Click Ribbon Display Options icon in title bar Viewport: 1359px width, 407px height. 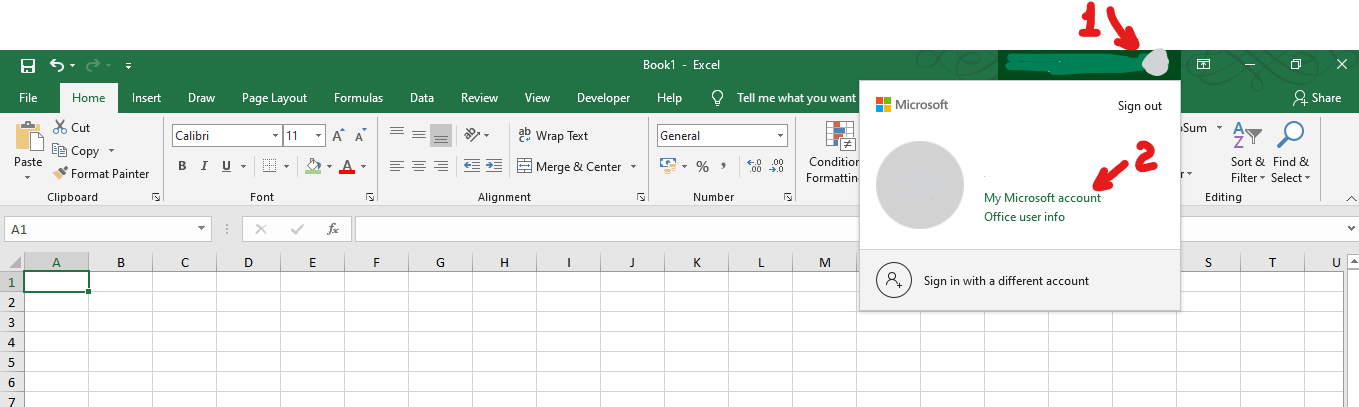(x=1203, y=65)
